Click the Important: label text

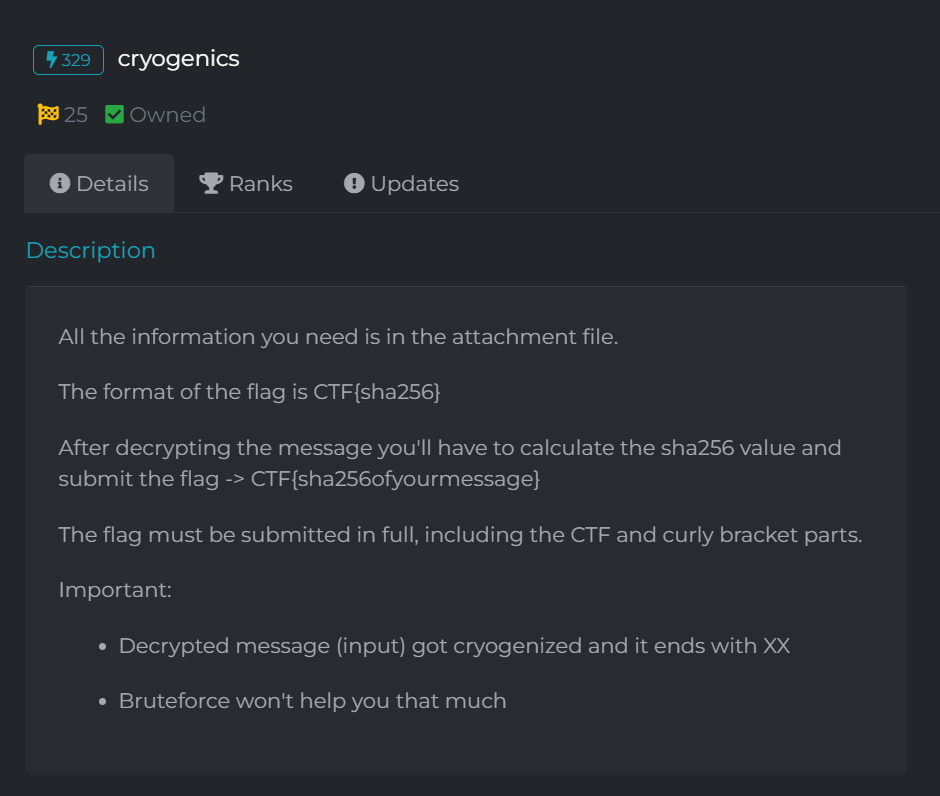115,590
